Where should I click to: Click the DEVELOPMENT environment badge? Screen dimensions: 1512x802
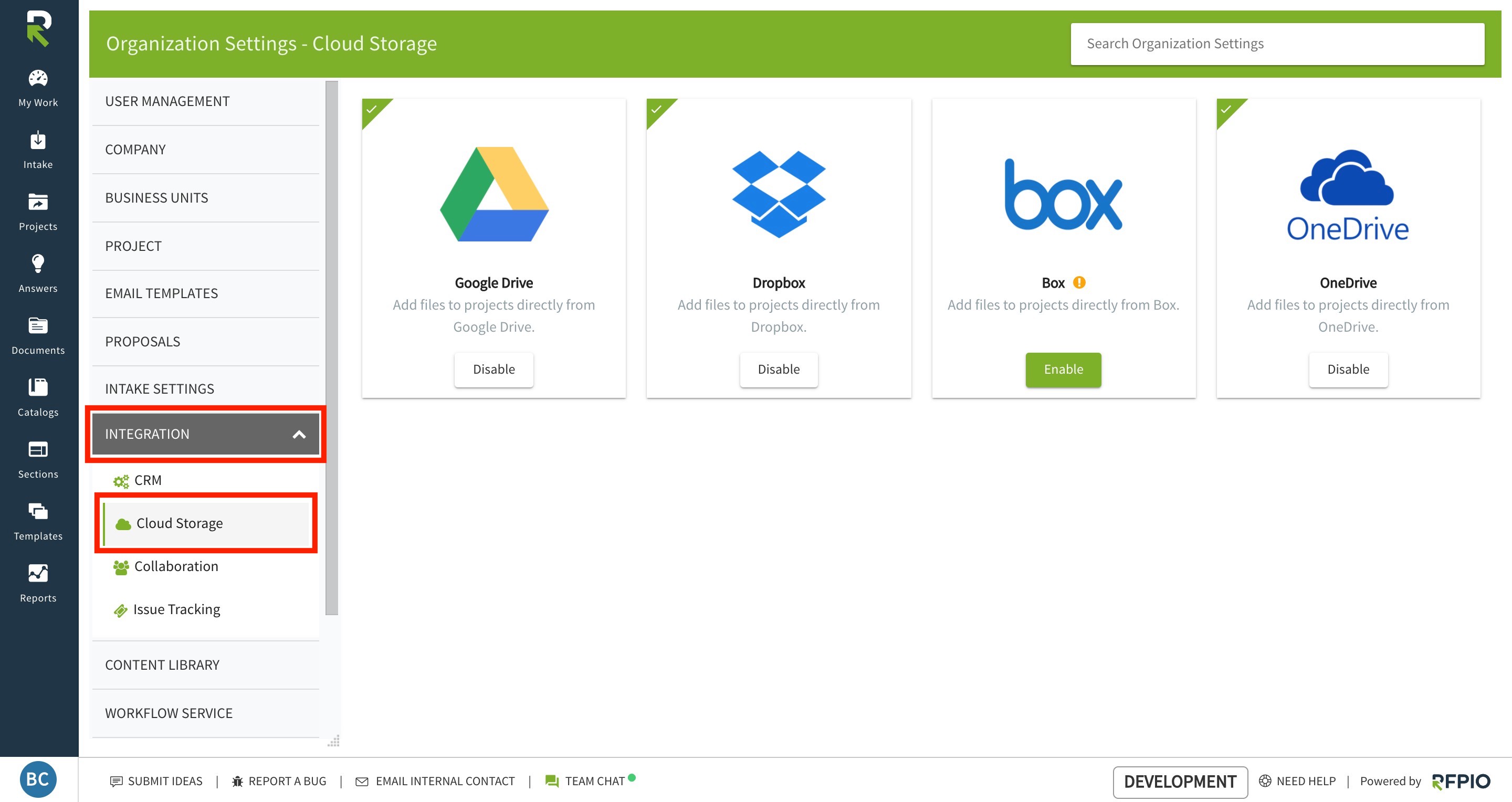click(x=1180, y=782)
